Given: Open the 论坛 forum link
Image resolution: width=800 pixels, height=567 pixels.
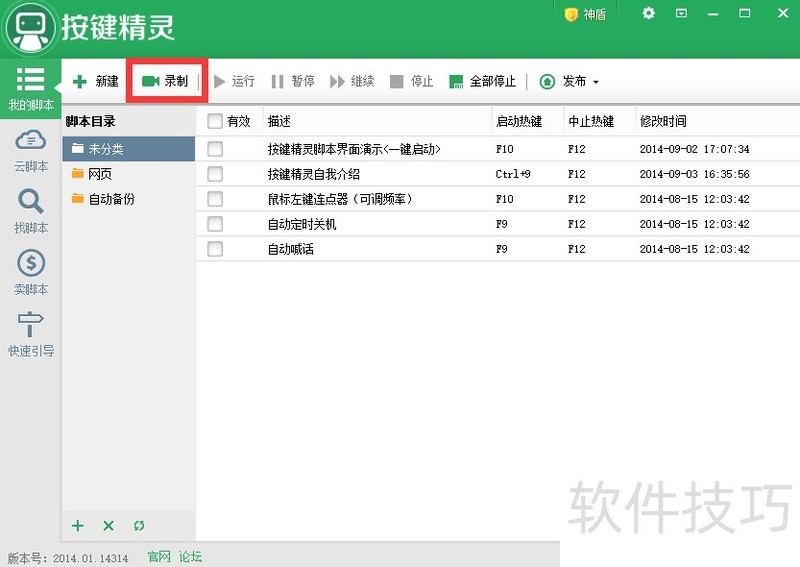Looking at the screenshot, I should pos(190,557).
